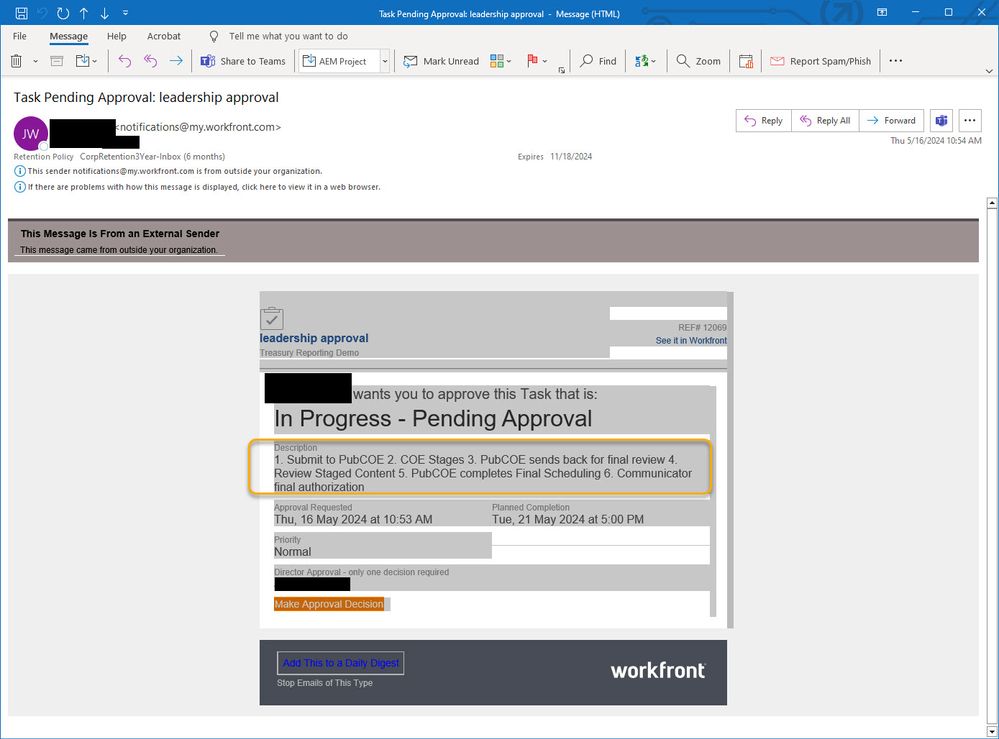Screen dimensions: 999x739
Task: Click the Zoom magnifier button
Action: 698,61
